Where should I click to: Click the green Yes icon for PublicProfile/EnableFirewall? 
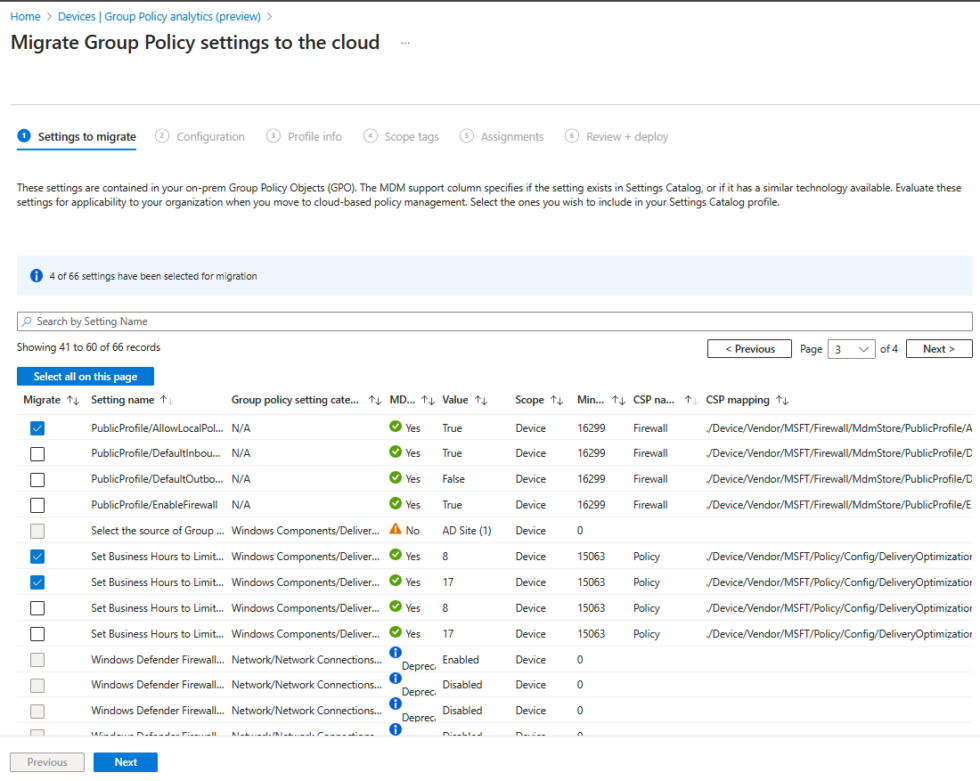point(394,504)
